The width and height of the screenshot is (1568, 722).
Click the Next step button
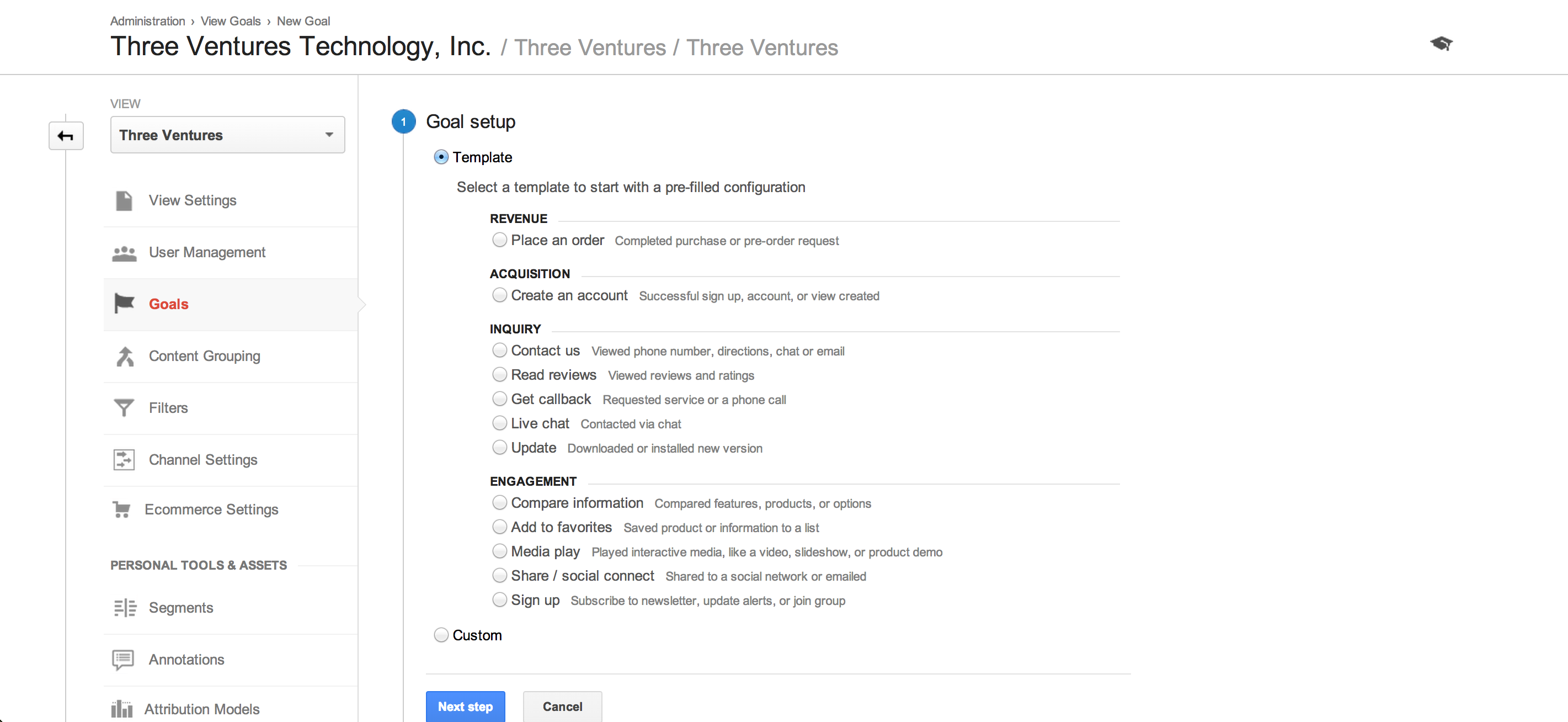click(465, 706)
